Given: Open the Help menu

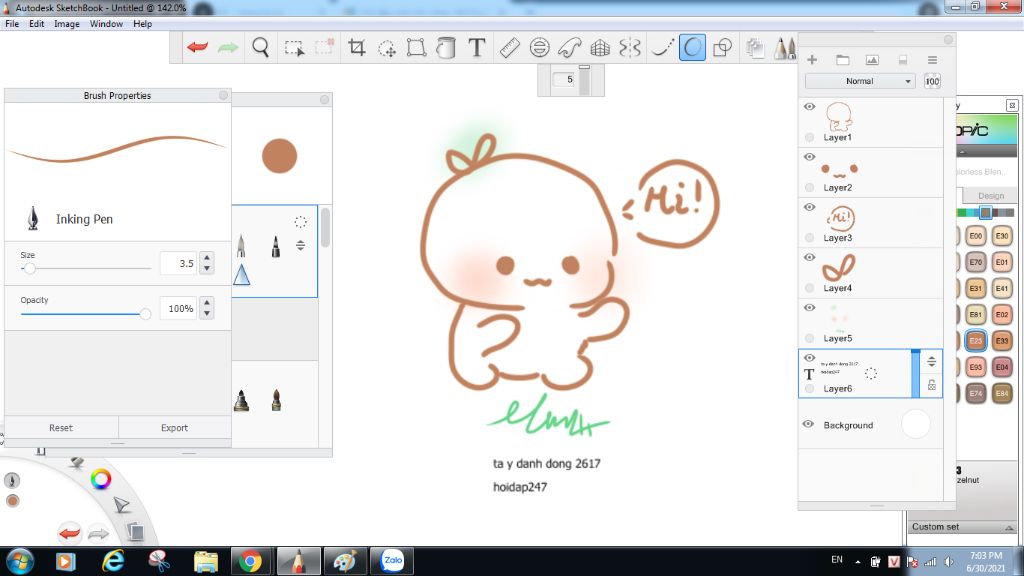Looking at the screenshot, I should 142,24.
